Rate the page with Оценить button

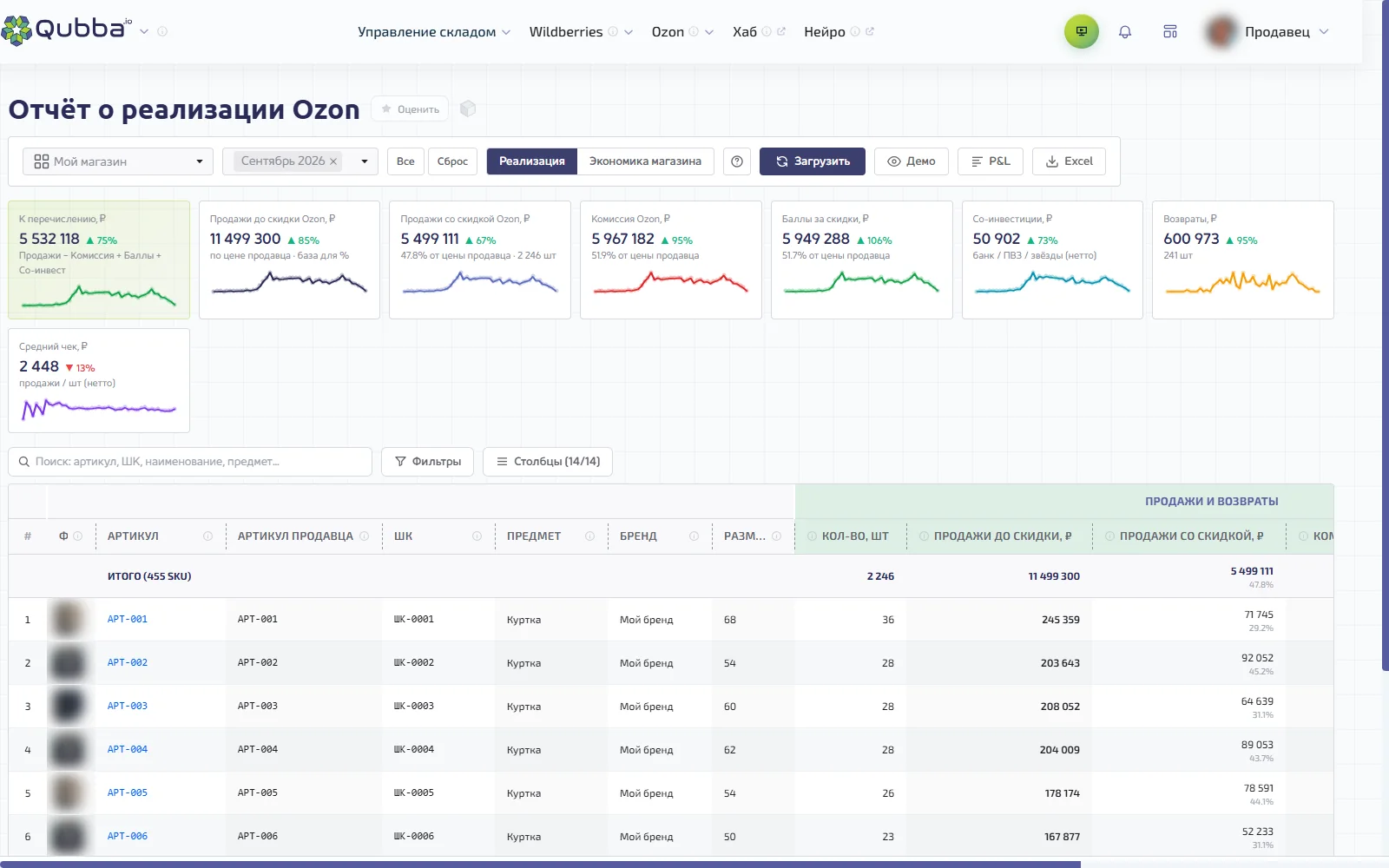click(410, 109)
